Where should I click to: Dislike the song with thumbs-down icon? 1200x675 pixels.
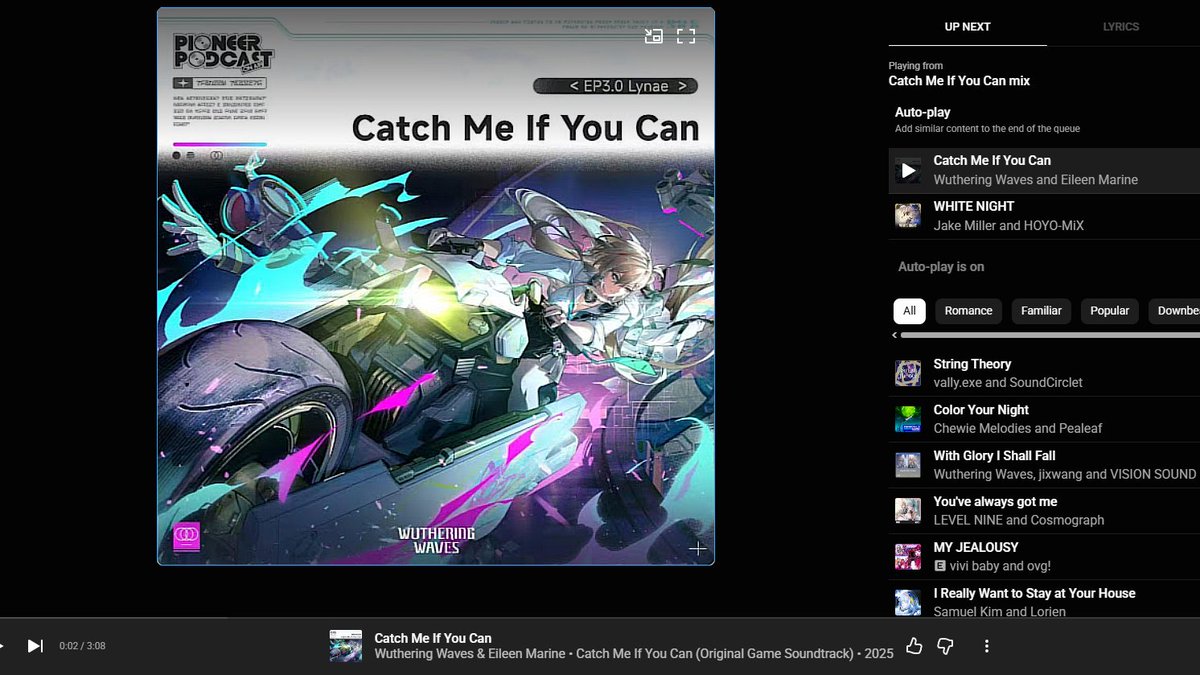point(945,646)
